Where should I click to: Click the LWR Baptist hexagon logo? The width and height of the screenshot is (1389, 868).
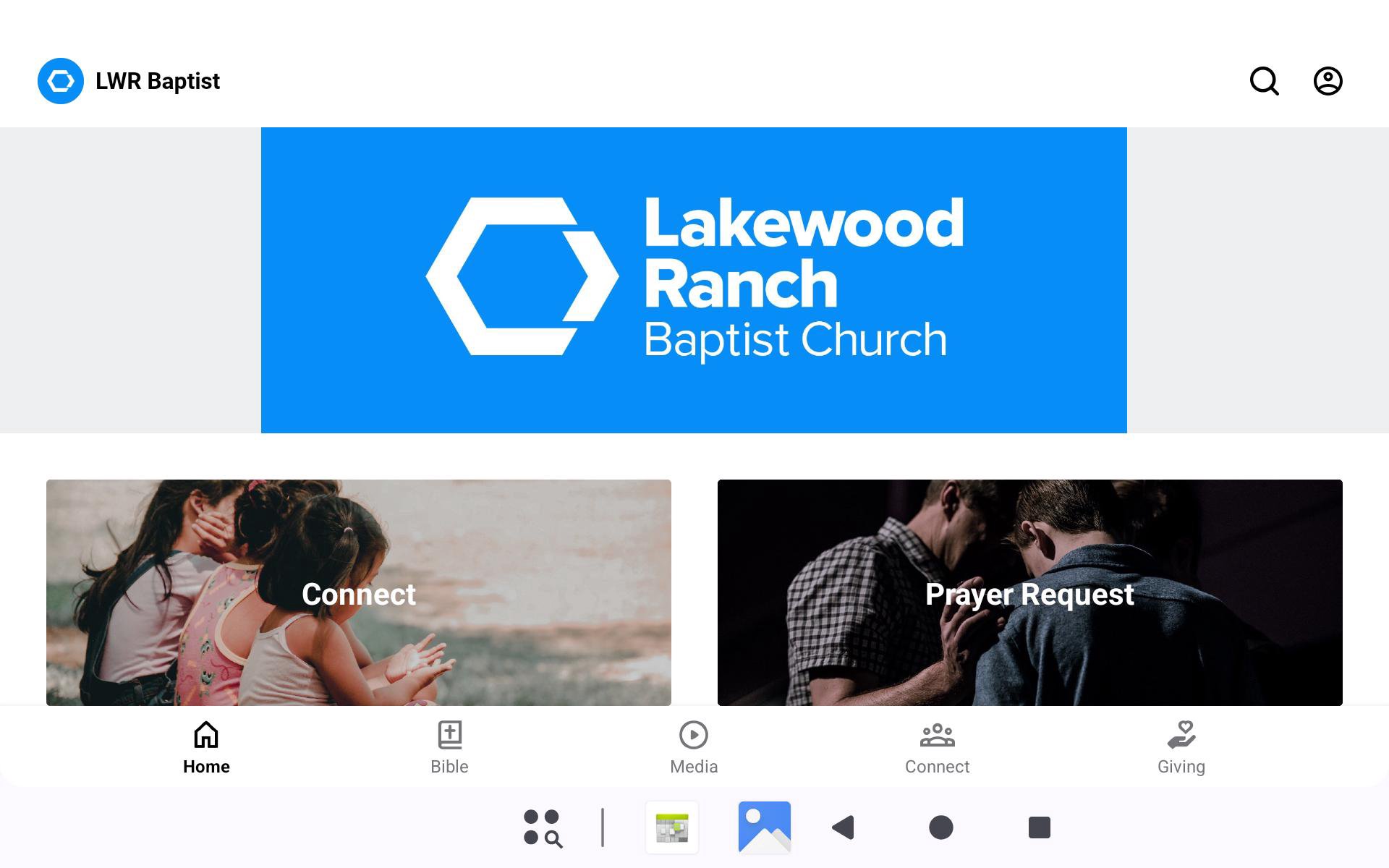61,81
